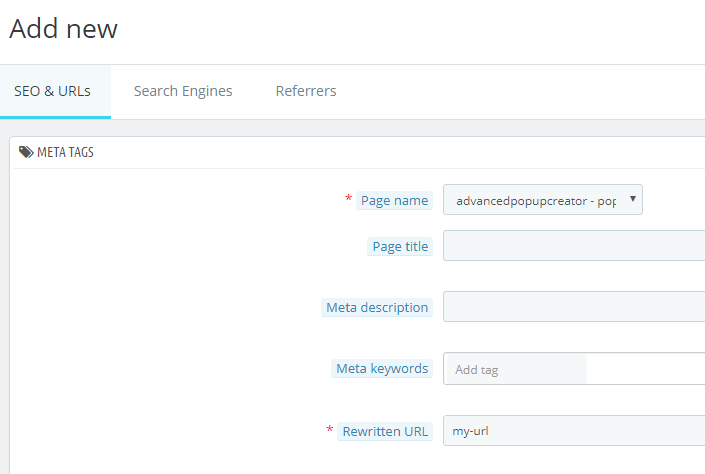This screenshot has width=705, height=474.
Task: Go to the Referrers tab
Action: pyautogui.click(x=306, y=91)
